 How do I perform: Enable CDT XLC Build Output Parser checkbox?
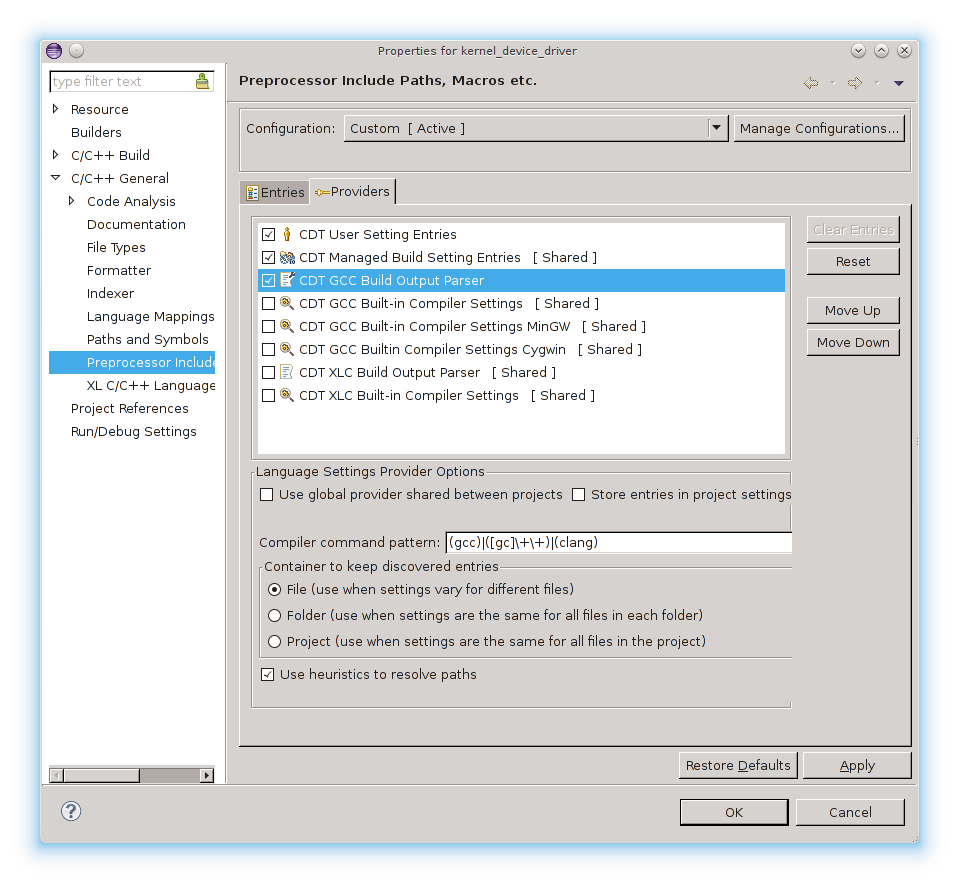(x=268, y=372)
